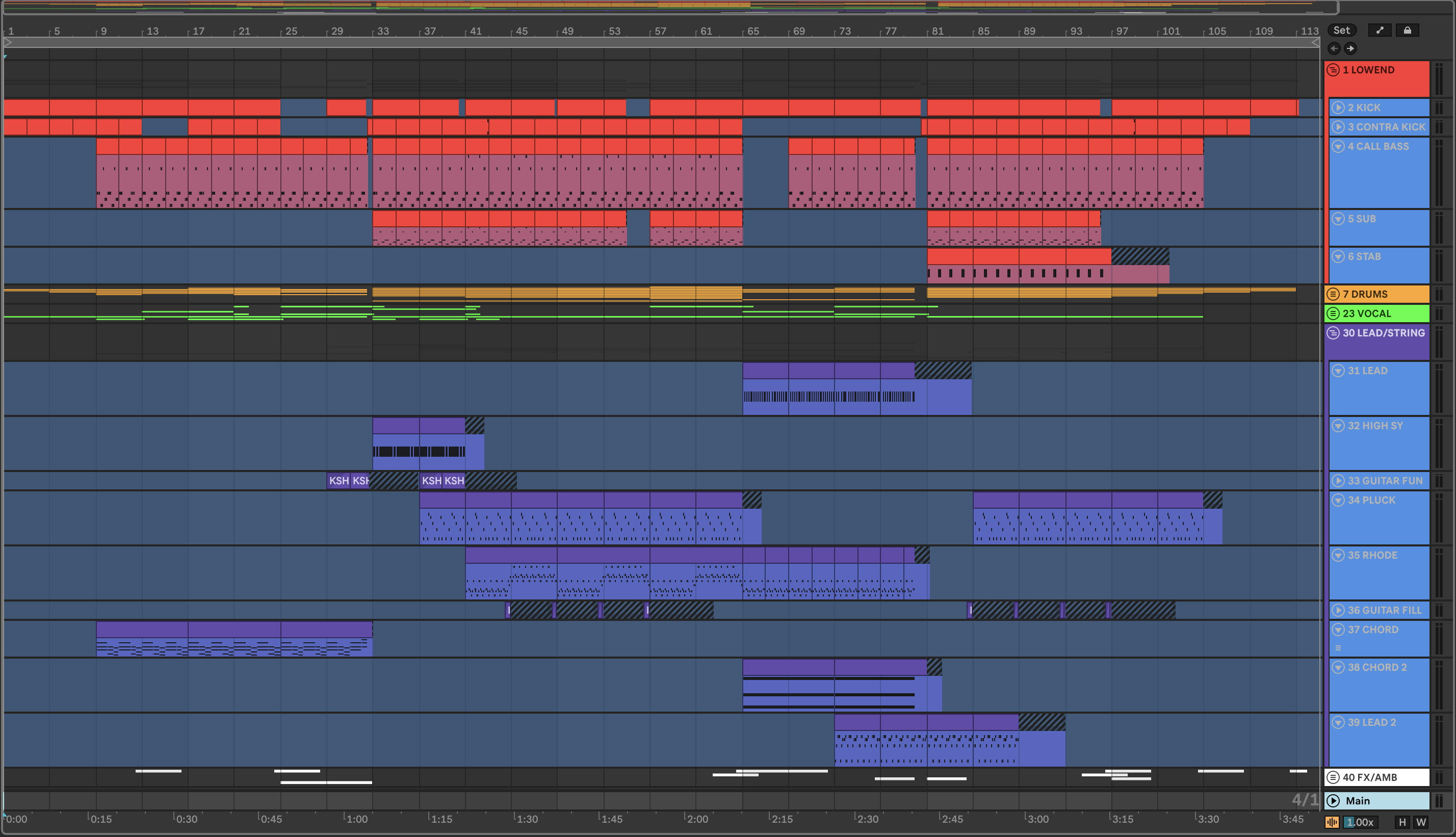The width and height of the screenshot is (1456, 837).
Task: Jump to next locator arrow
Action: [x=1350, y=49]
